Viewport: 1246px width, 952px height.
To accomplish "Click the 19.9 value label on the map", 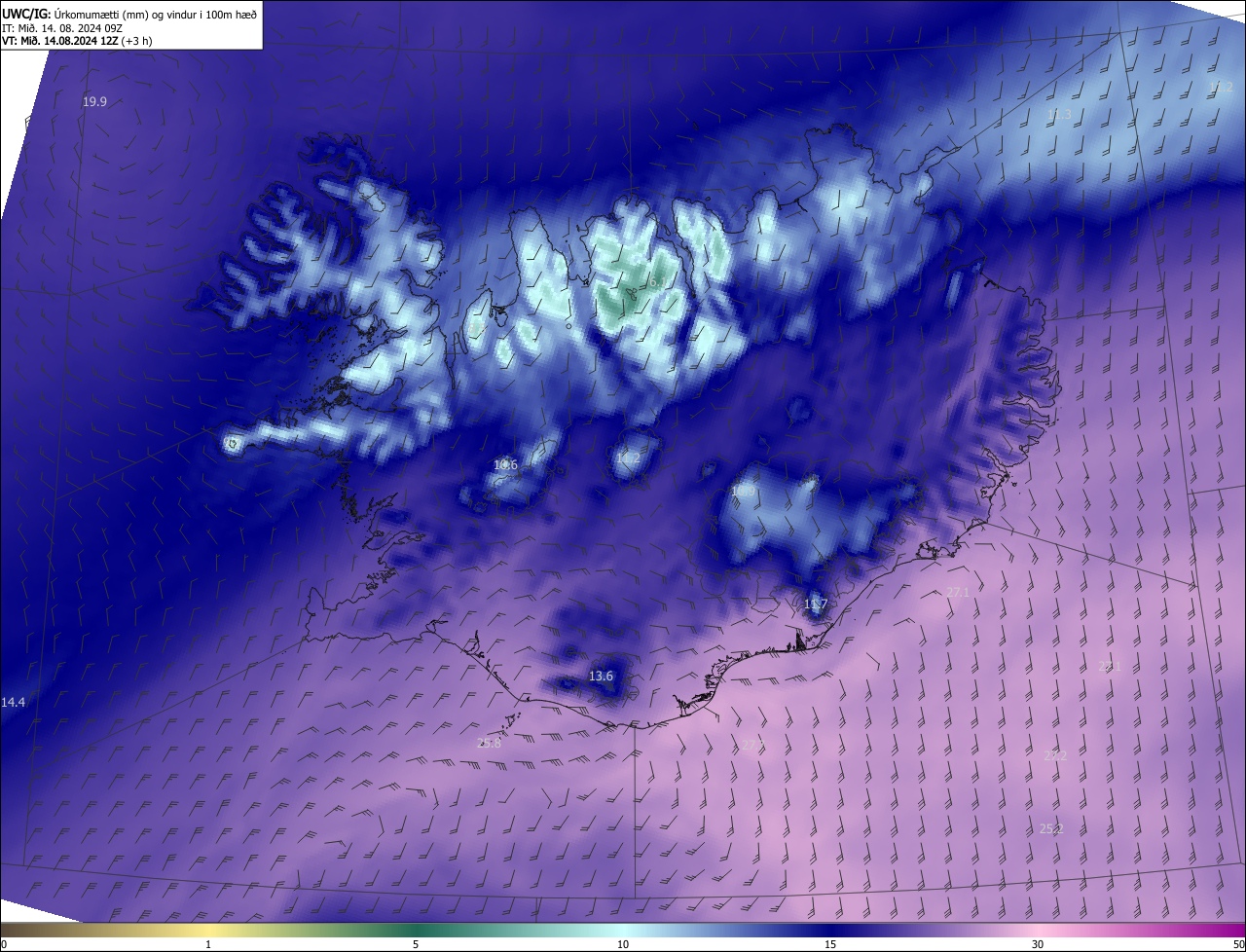I will (x=94, y=102).
